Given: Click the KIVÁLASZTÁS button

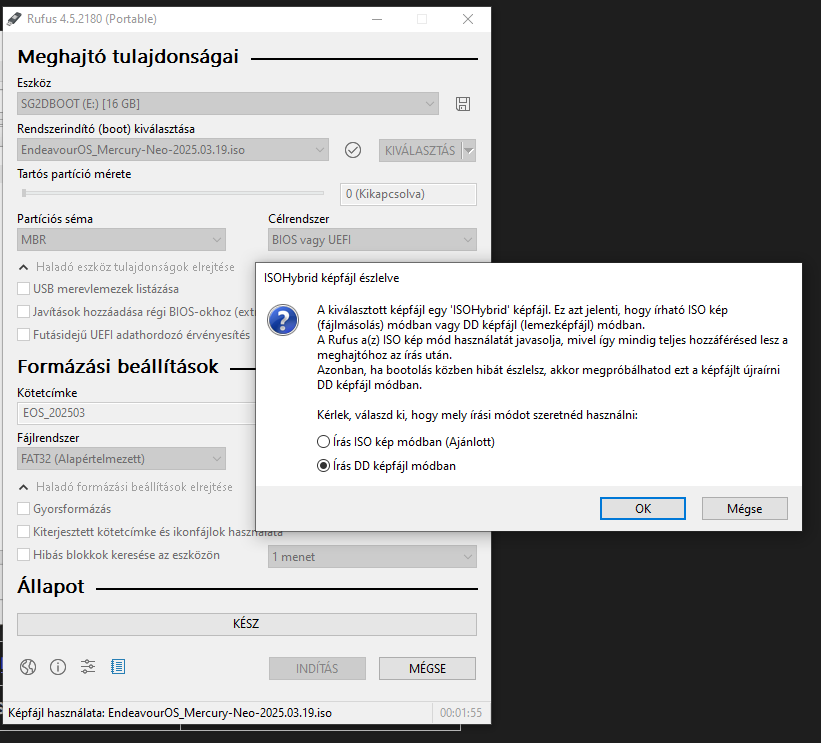Looking at the screenshot, I should pos(420,151).
